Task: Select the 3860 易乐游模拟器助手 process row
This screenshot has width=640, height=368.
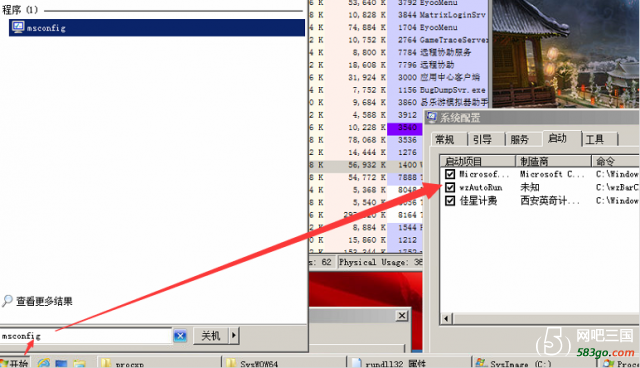Action: tap(398, 102)
